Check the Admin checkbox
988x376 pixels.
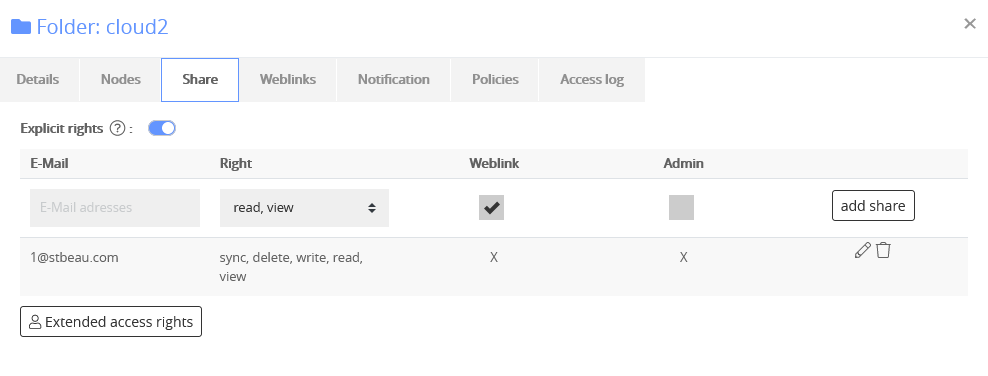[x=681, y=207]
